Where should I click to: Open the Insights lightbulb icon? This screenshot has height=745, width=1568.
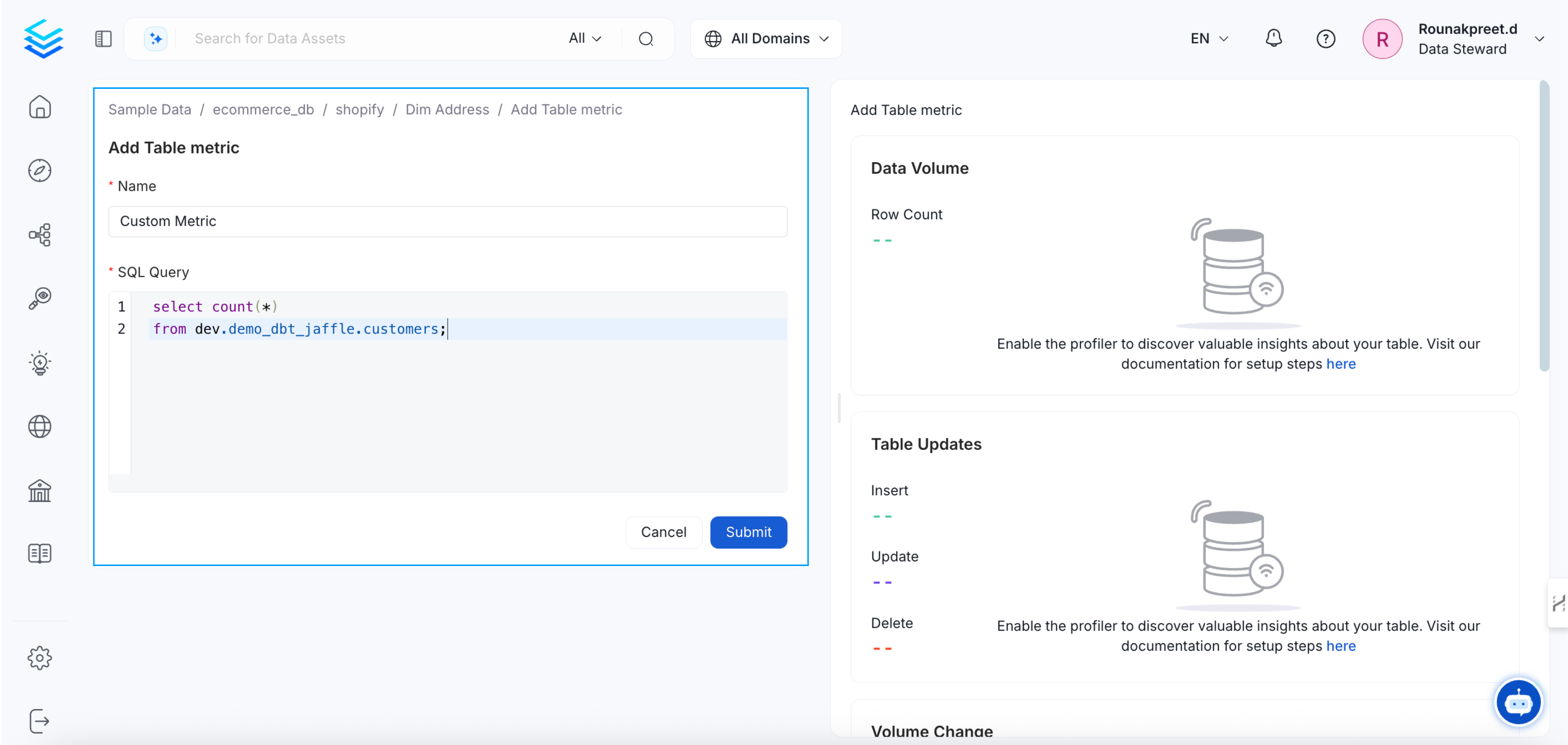pyautogui.click(x=40, y=363)
